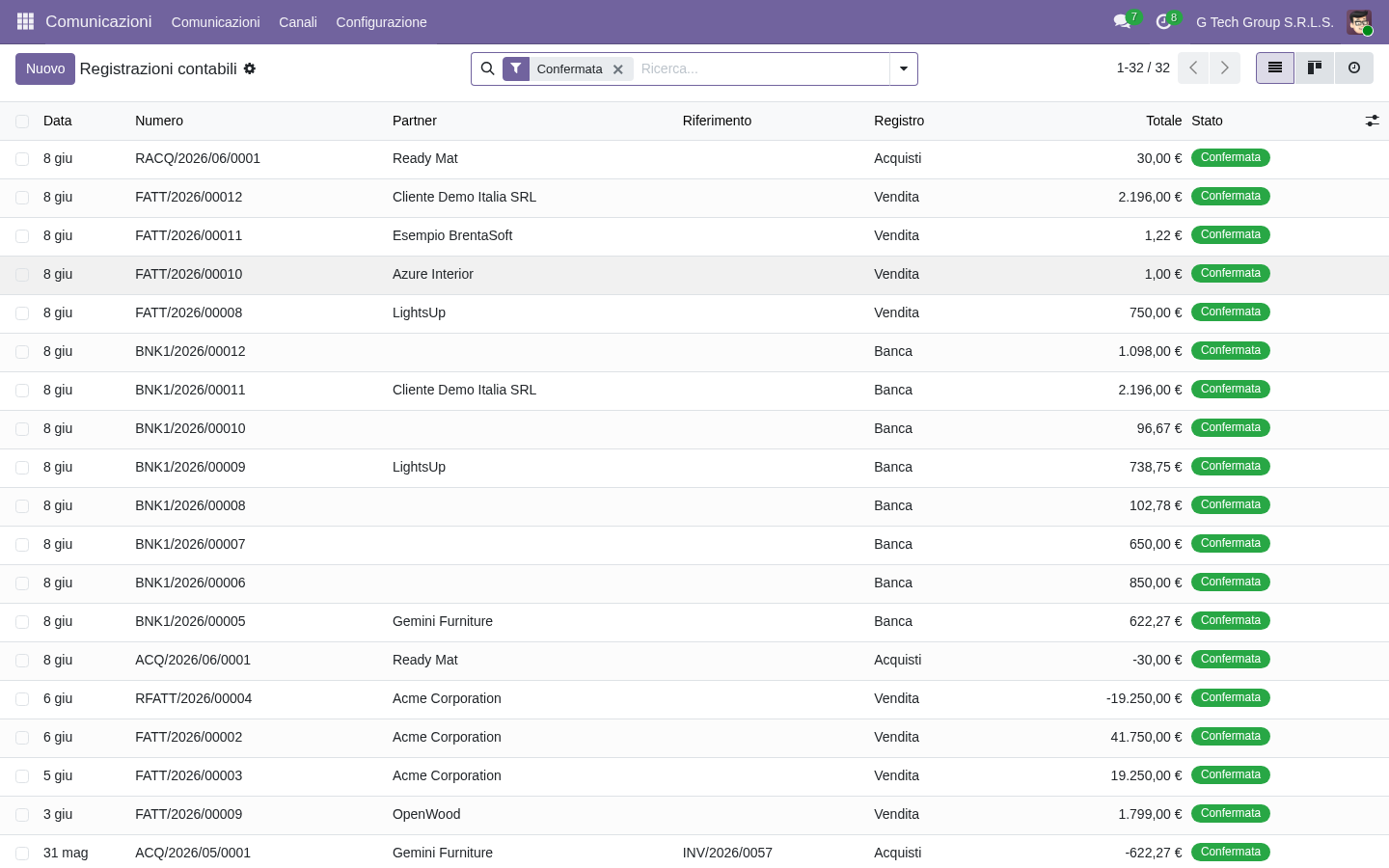The height and width of the screenshot is (868, 1389).
Task: Open the optional columns adjust icon
Action: [x=1372, y=121]
